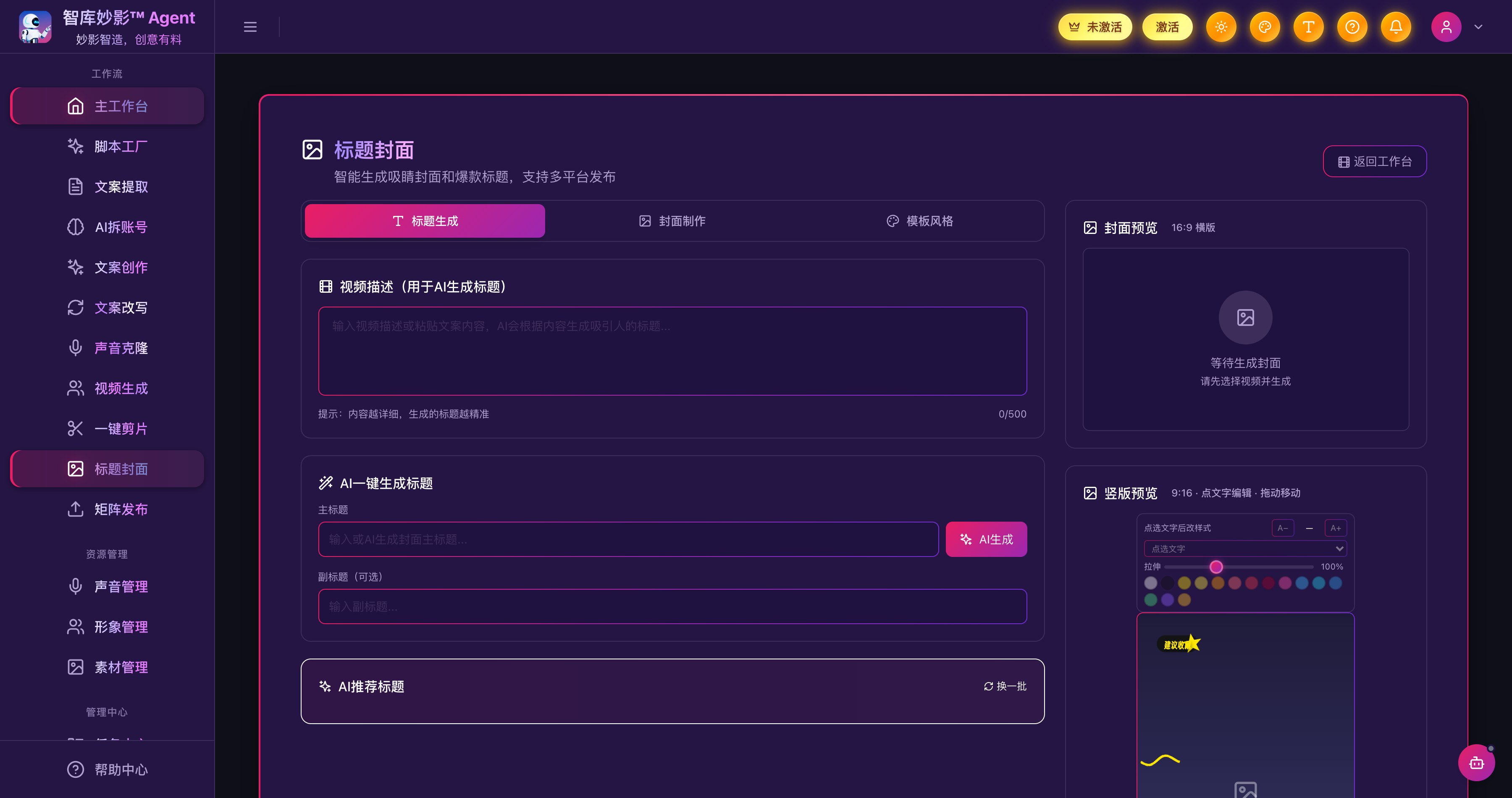This screenshot has width=1512, height=798.
Task: Go to 脚本工厂 in the sidebar
Action: pos(108,146)
